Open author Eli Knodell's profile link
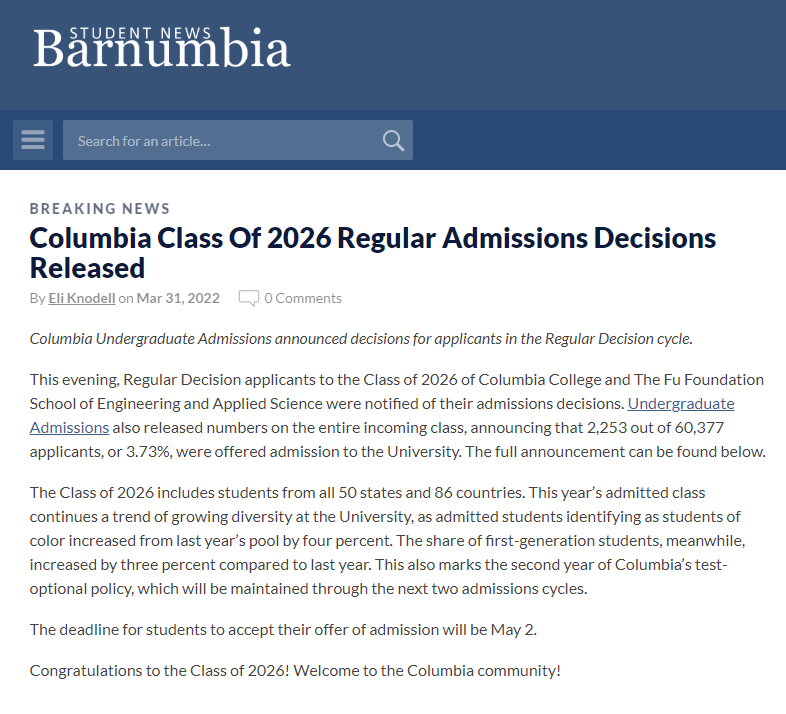This screenshot has width=786, height=714. click(x=82, y=298)
